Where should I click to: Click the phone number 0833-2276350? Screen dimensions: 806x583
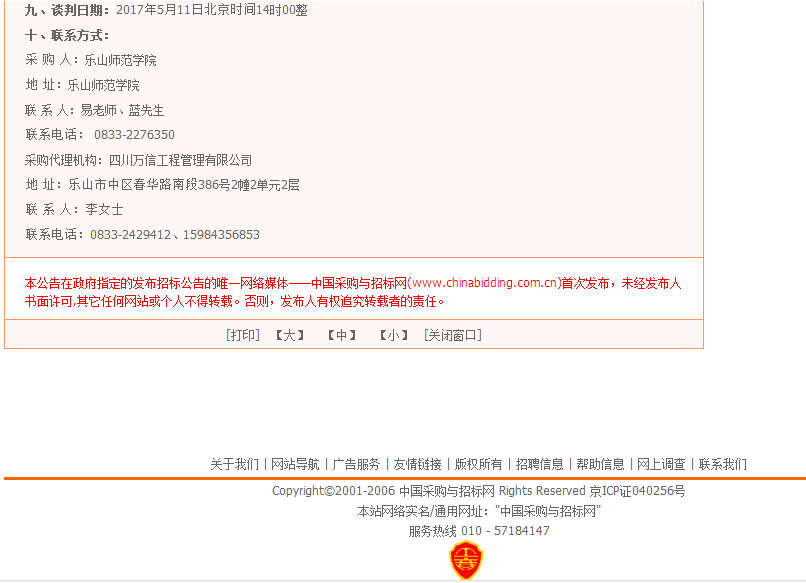[x=134, y=135]
